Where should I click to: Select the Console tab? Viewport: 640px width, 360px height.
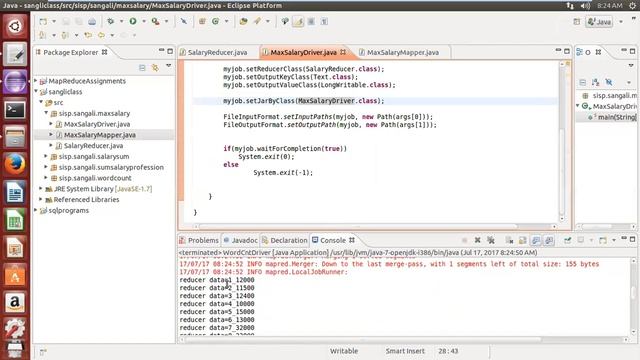point(333,240)
